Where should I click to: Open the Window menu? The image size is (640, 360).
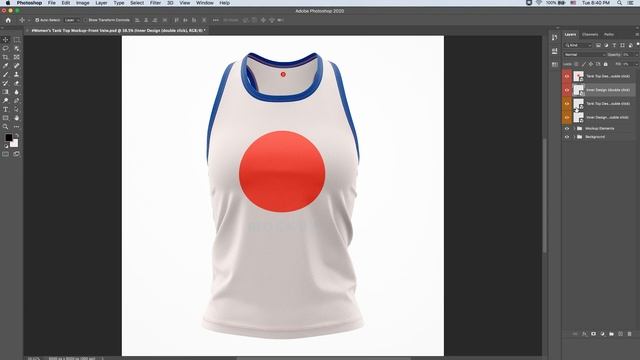point(204,3)
